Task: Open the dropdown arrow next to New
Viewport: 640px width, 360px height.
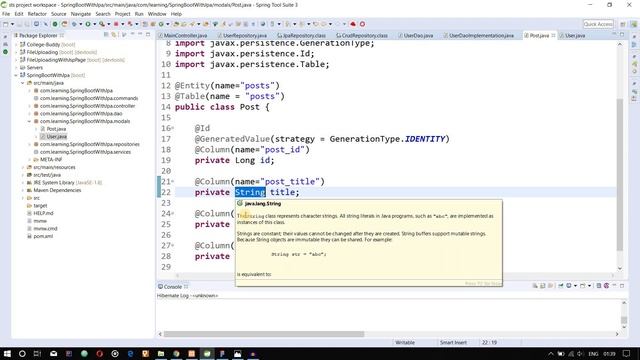Action: click(x=12, y=24)
